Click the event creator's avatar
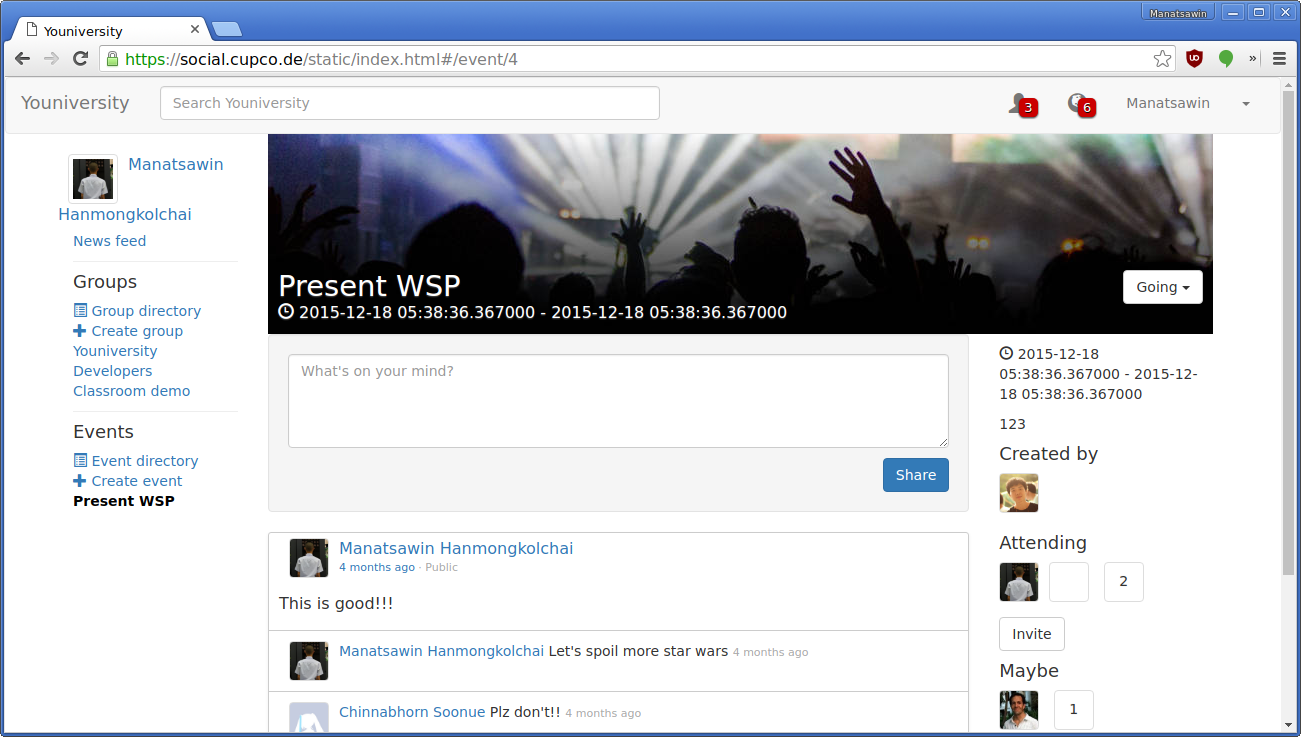 tap(1019, 493)
